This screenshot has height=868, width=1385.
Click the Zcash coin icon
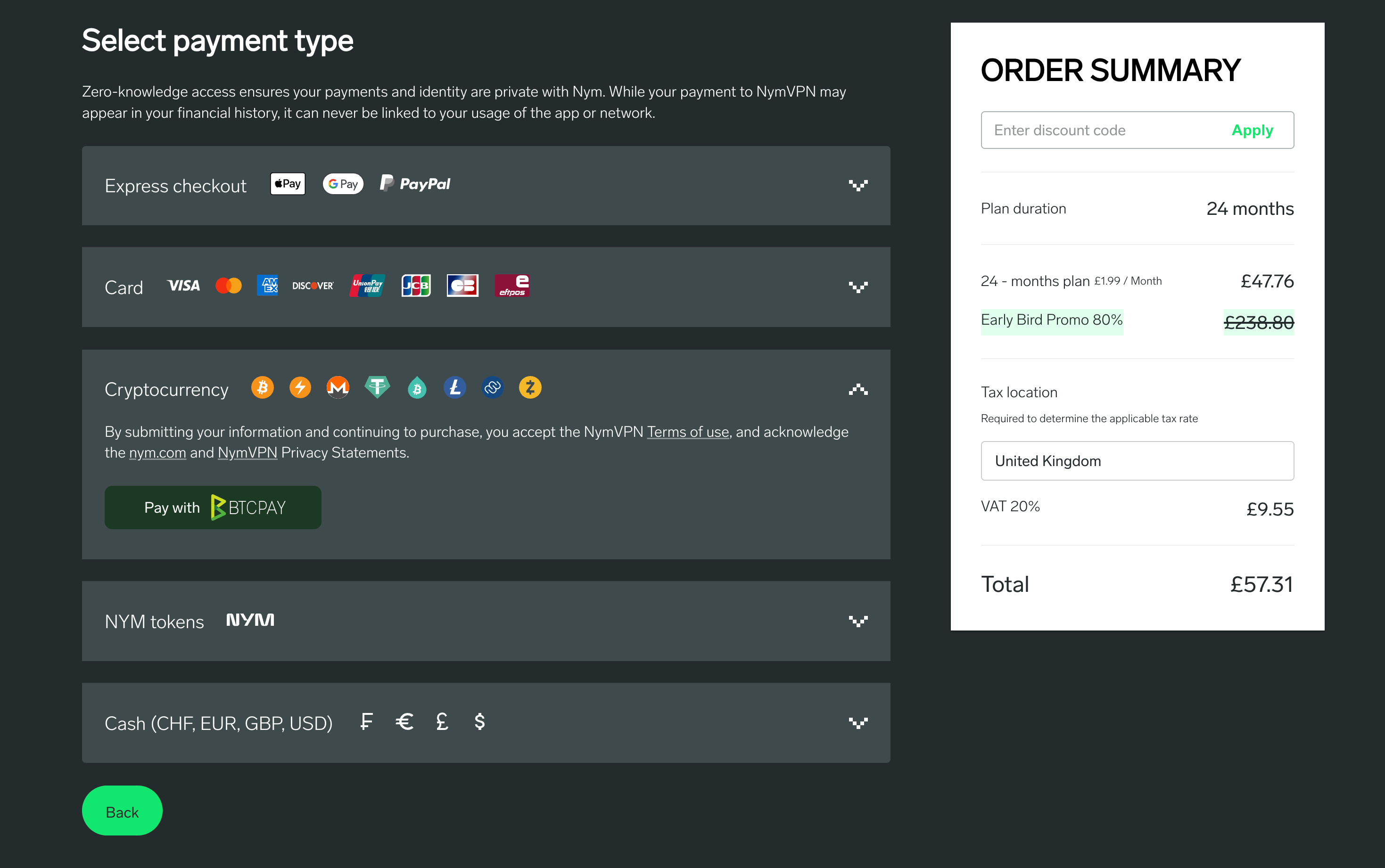coord(530,387)
